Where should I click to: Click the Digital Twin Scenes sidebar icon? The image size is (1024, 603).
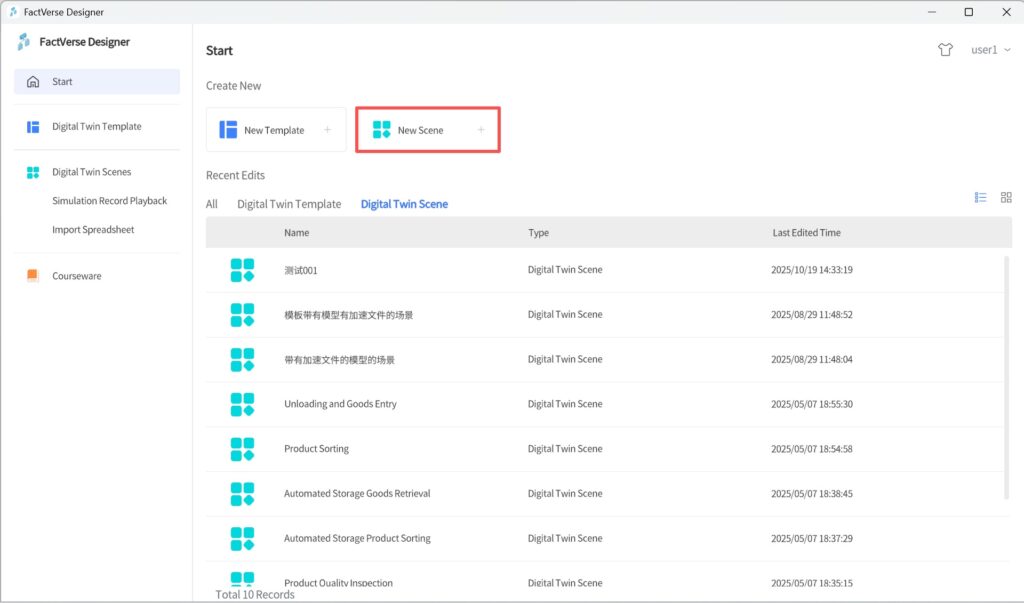(x=33, y=172)
